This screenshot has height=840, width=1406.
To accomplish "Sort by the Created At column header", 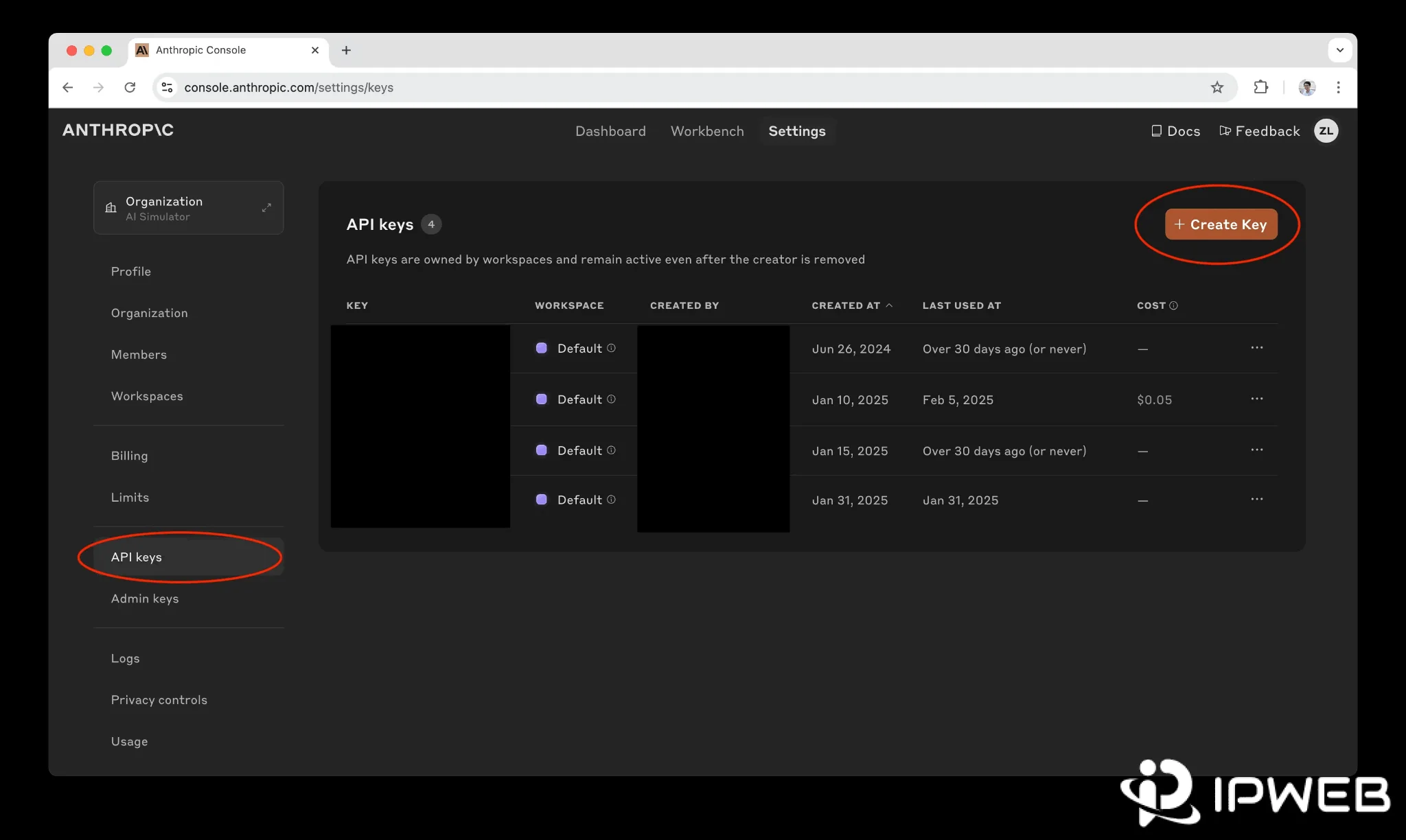I will tap(852, 305).
